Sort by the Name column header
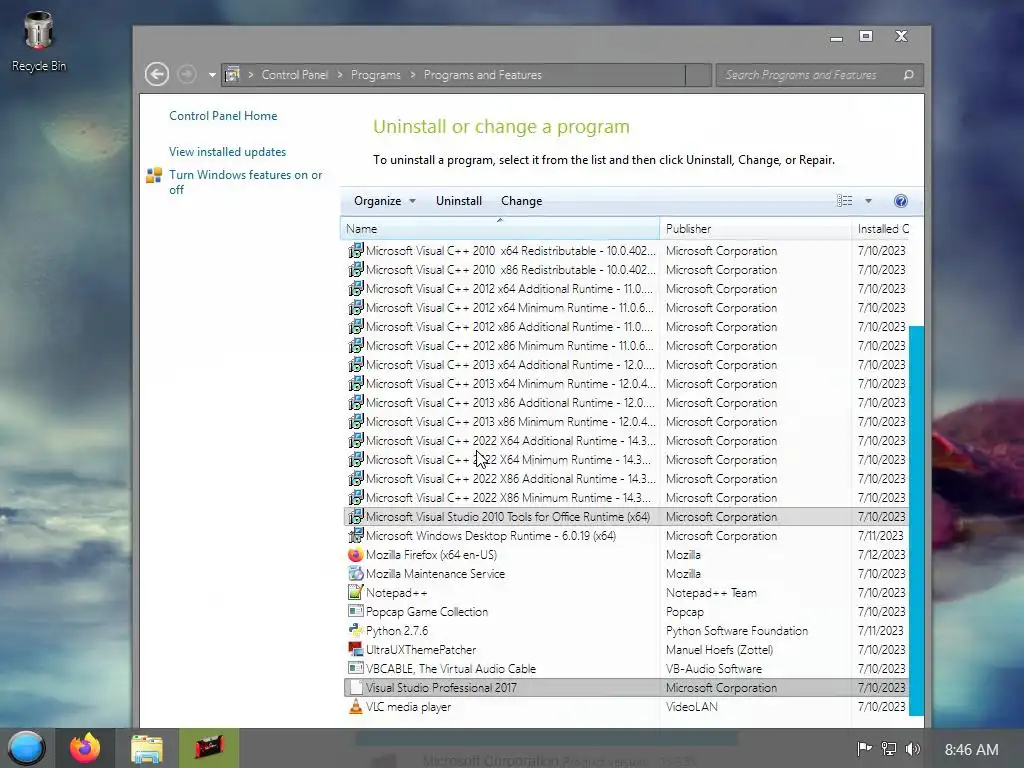 pyautogui.click(x=500, y=229)
